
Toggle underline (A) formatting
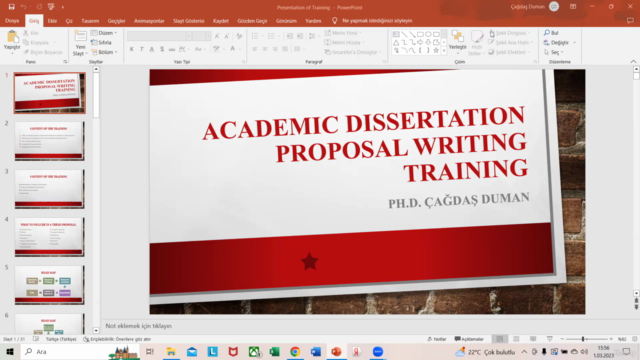tap(152, 49)
